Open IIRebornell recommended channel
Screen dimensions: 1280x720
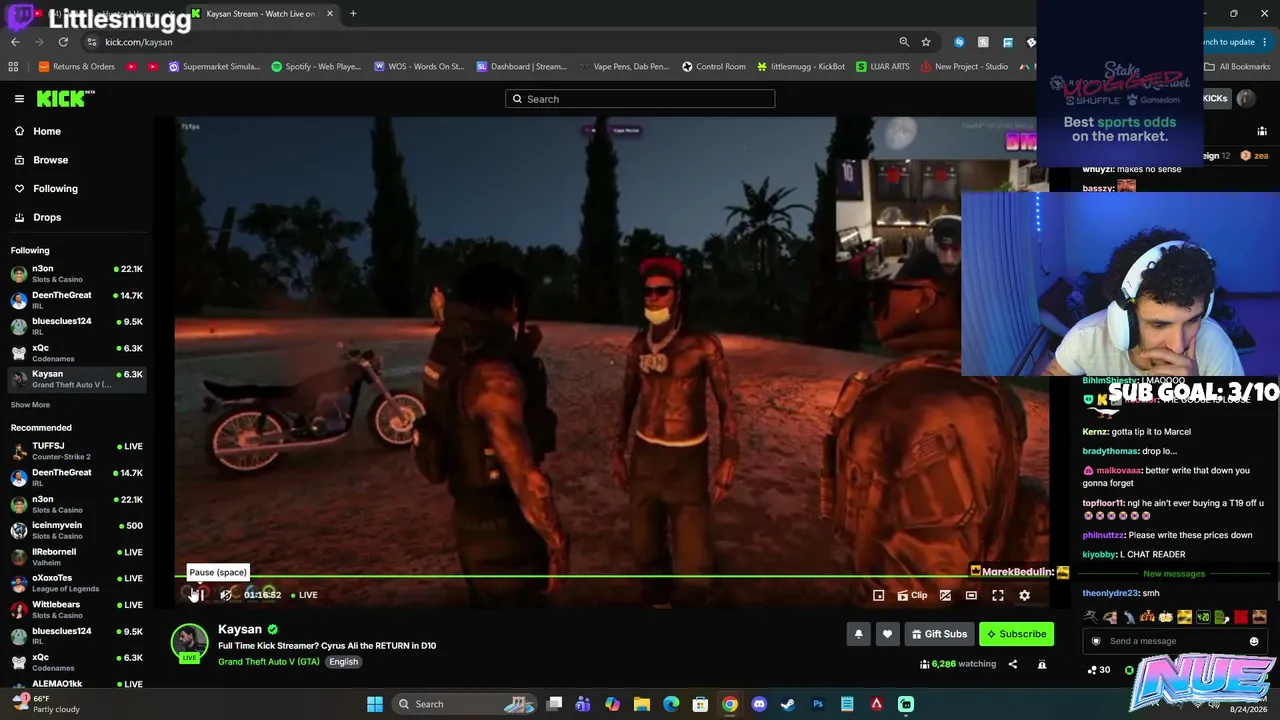(x=77, y=556)
